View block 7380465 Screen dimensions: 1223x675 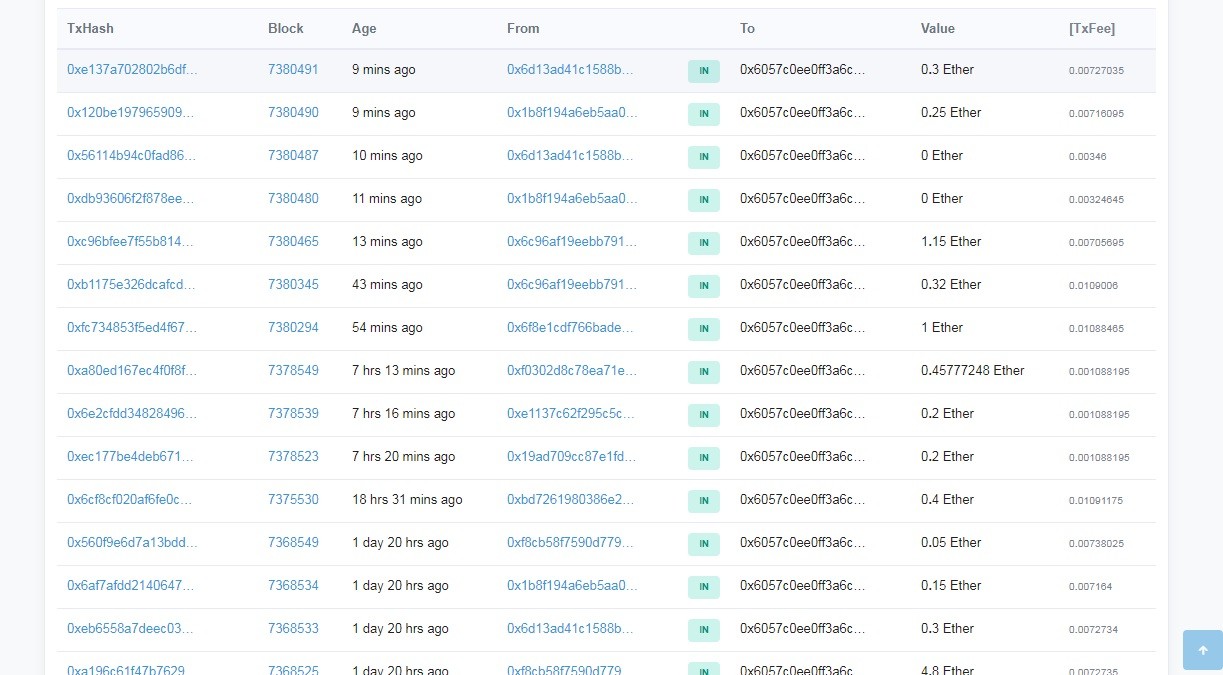click(x=293, y=242)
